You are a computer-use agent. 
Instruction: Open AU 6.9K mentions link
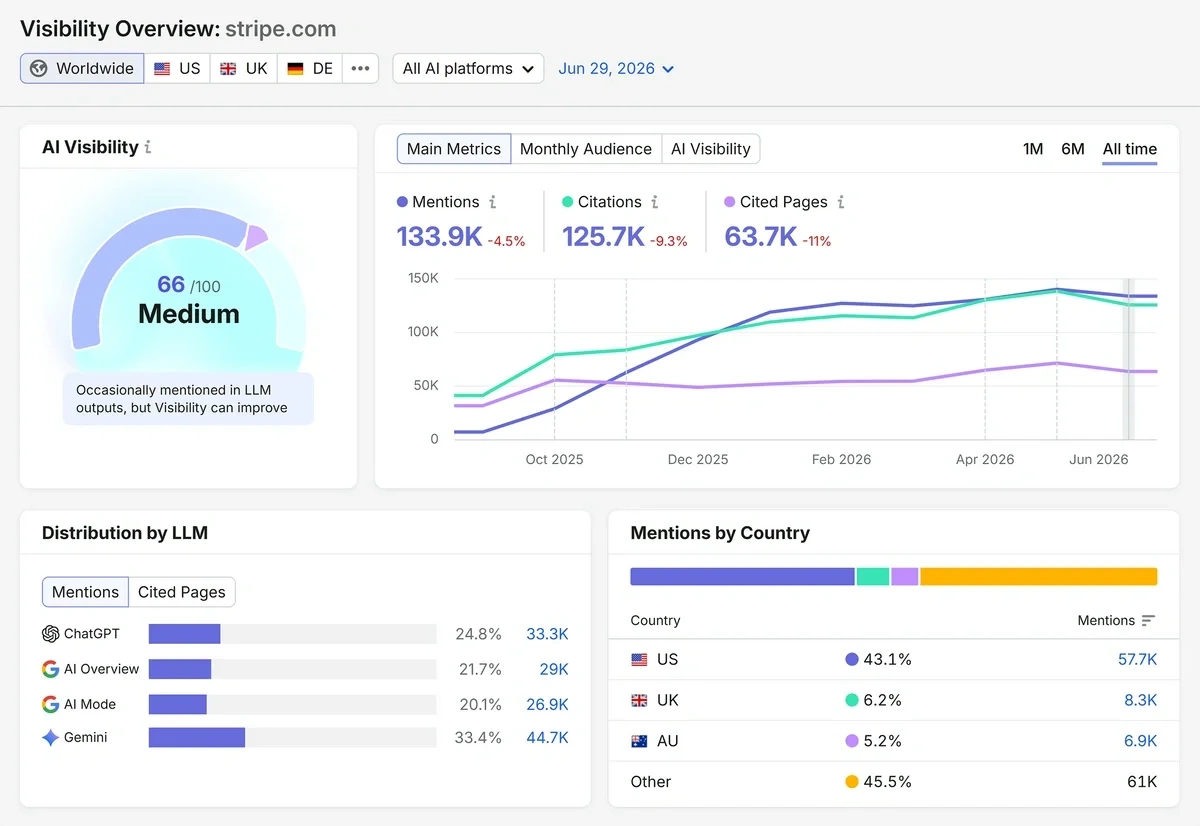point(1141,742)
